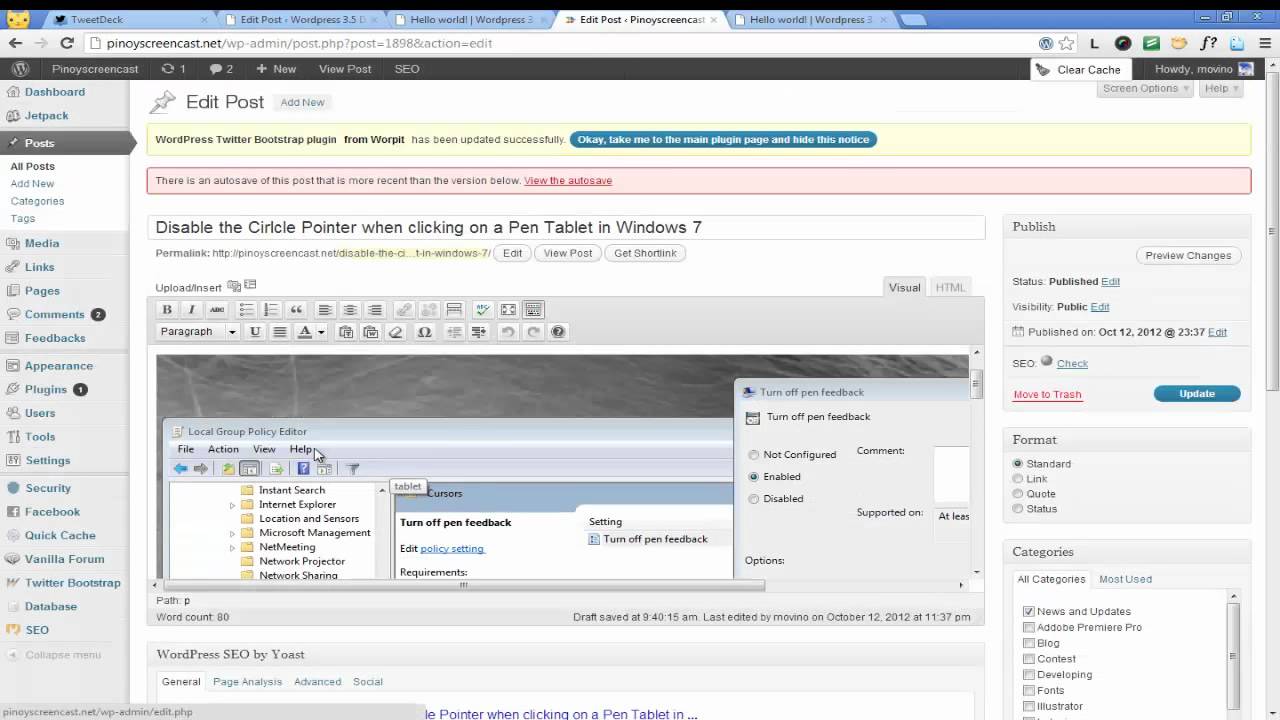The width and height of the screenshot is (1280, 720).
Task: Click the blue Update button
Action: coord(1196,394)
